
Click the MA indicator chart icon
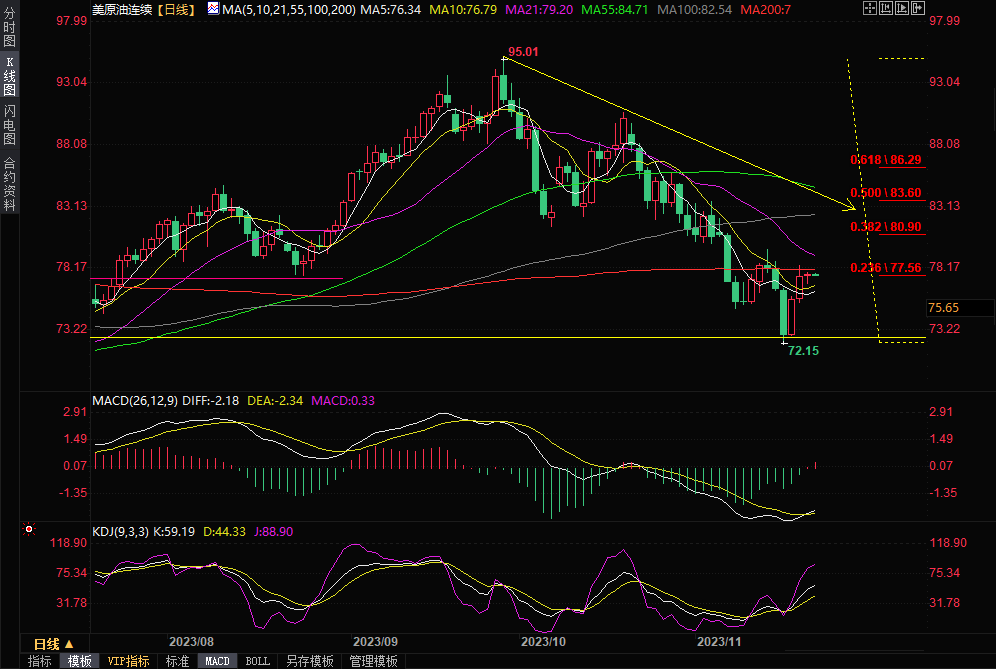click(x=213, y=9)
